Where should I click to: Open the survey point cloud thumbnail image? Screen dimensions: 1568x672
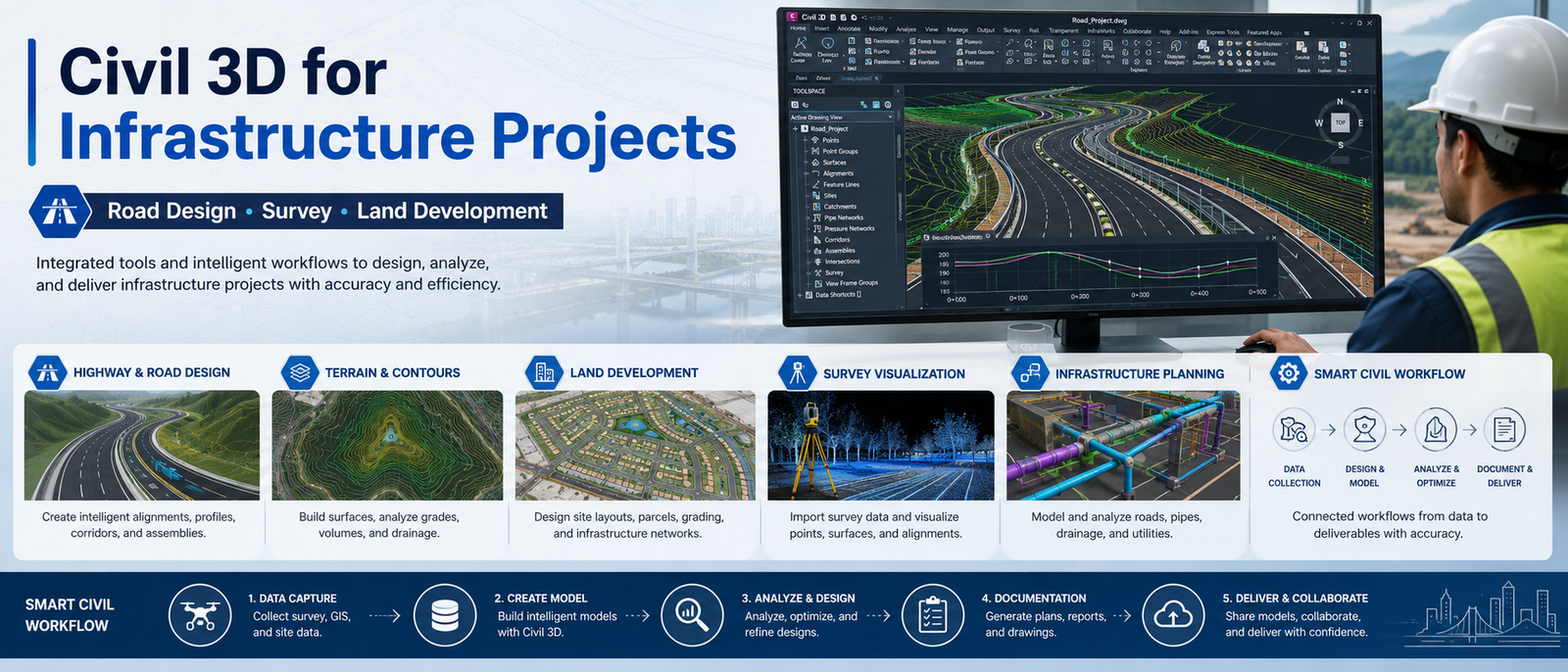881,446
